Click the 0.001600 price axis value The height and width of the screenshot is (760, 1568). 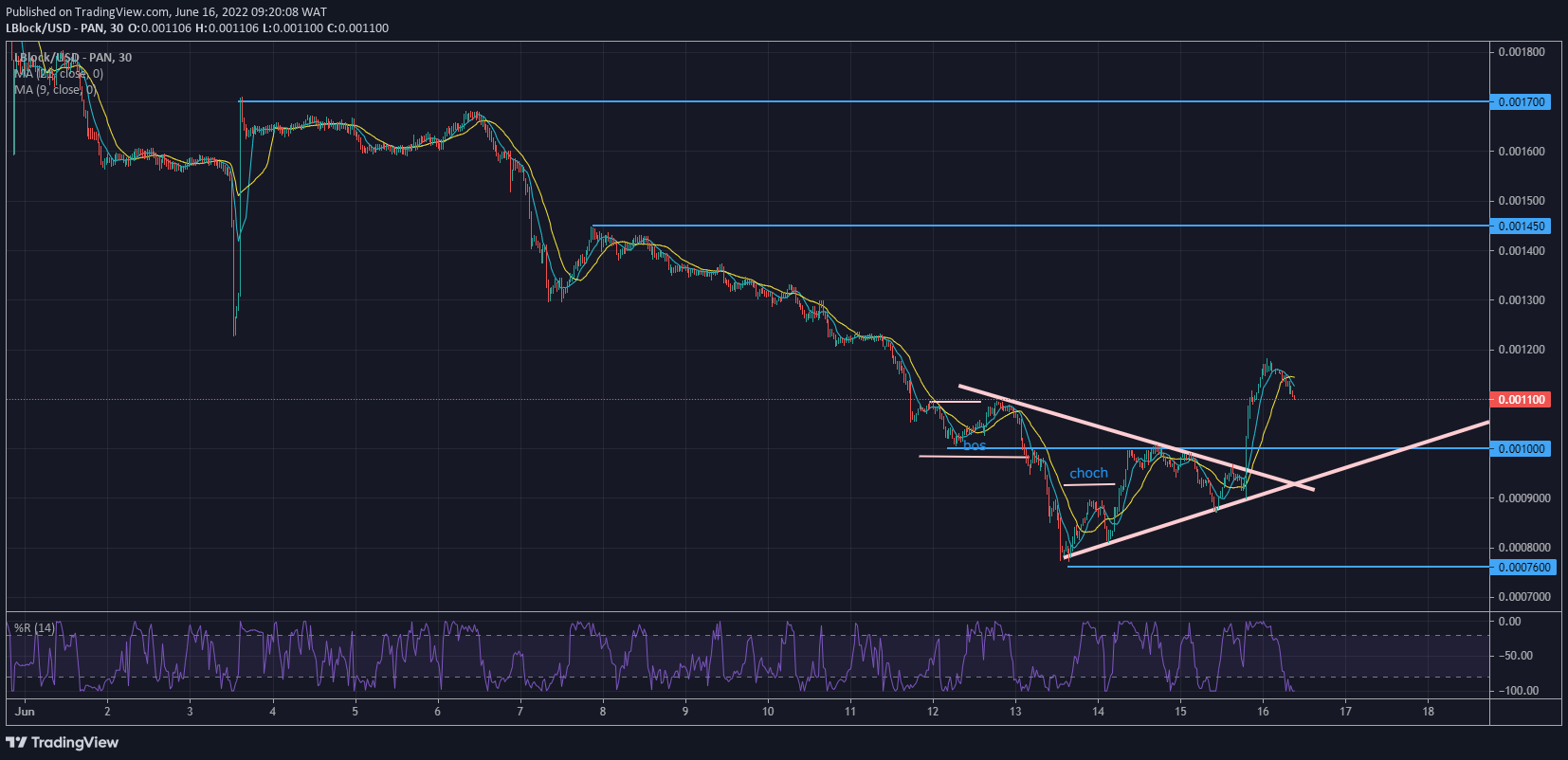coord(1522,152)
